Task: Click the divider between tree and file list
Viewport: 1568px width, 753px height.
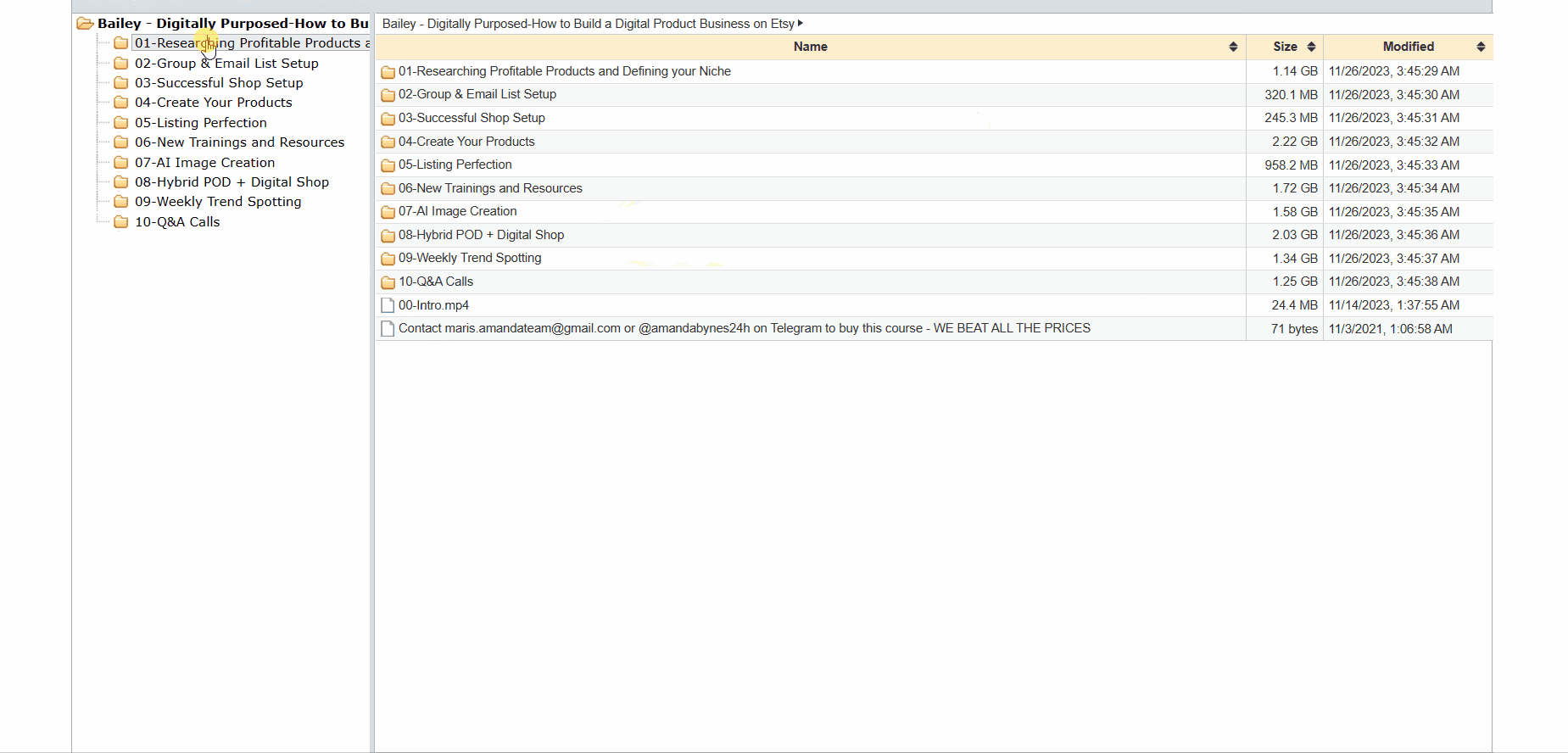Action: click(x=372, y=382)
